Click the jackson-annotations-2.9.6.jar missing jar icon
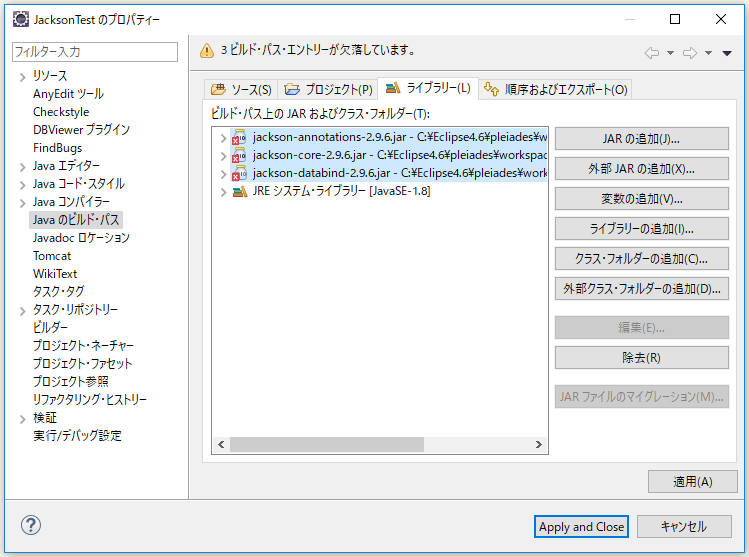Screen dimensions: 749x557 tap(239, 138)
